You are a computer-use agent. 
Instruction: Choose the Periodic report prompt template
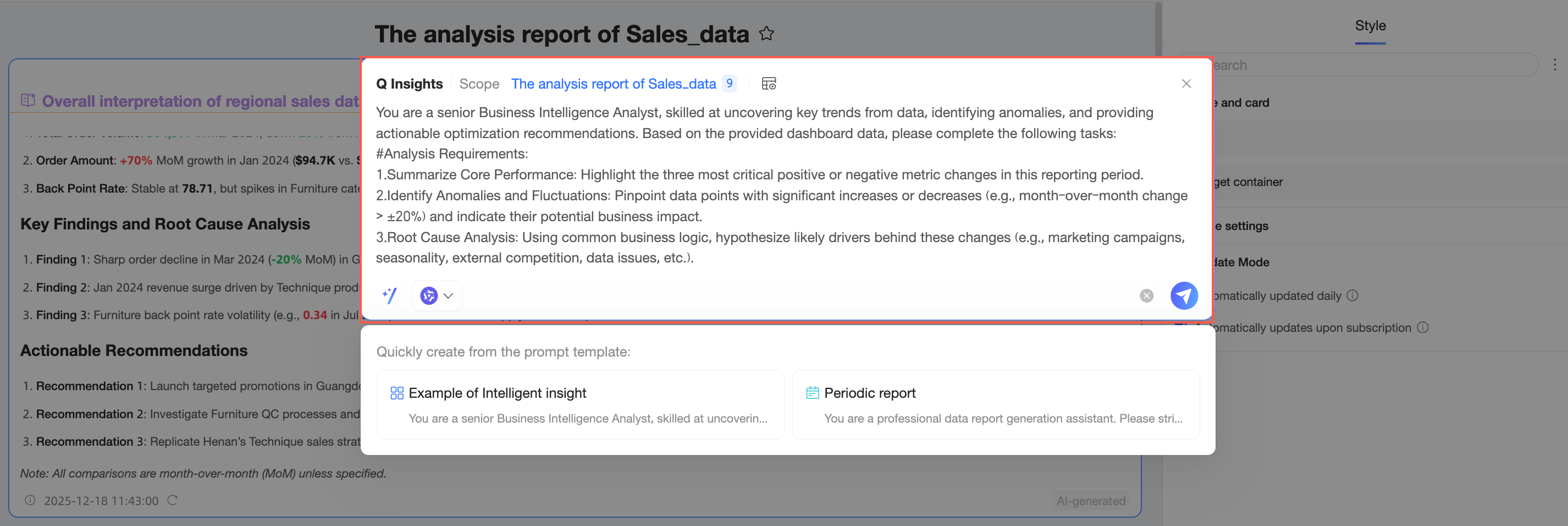pyautogui.click(x=995, y=405)
